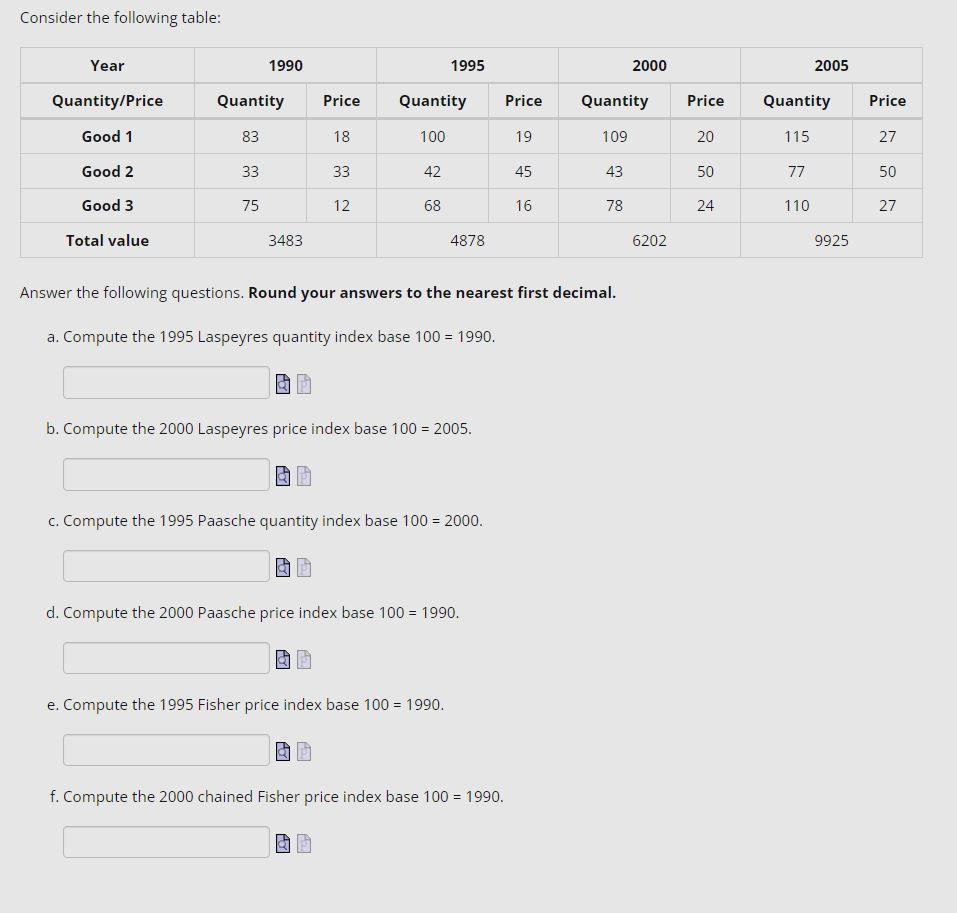Click the page icon next to question f's input
957x913 pixels.
(x=303, y=842)
